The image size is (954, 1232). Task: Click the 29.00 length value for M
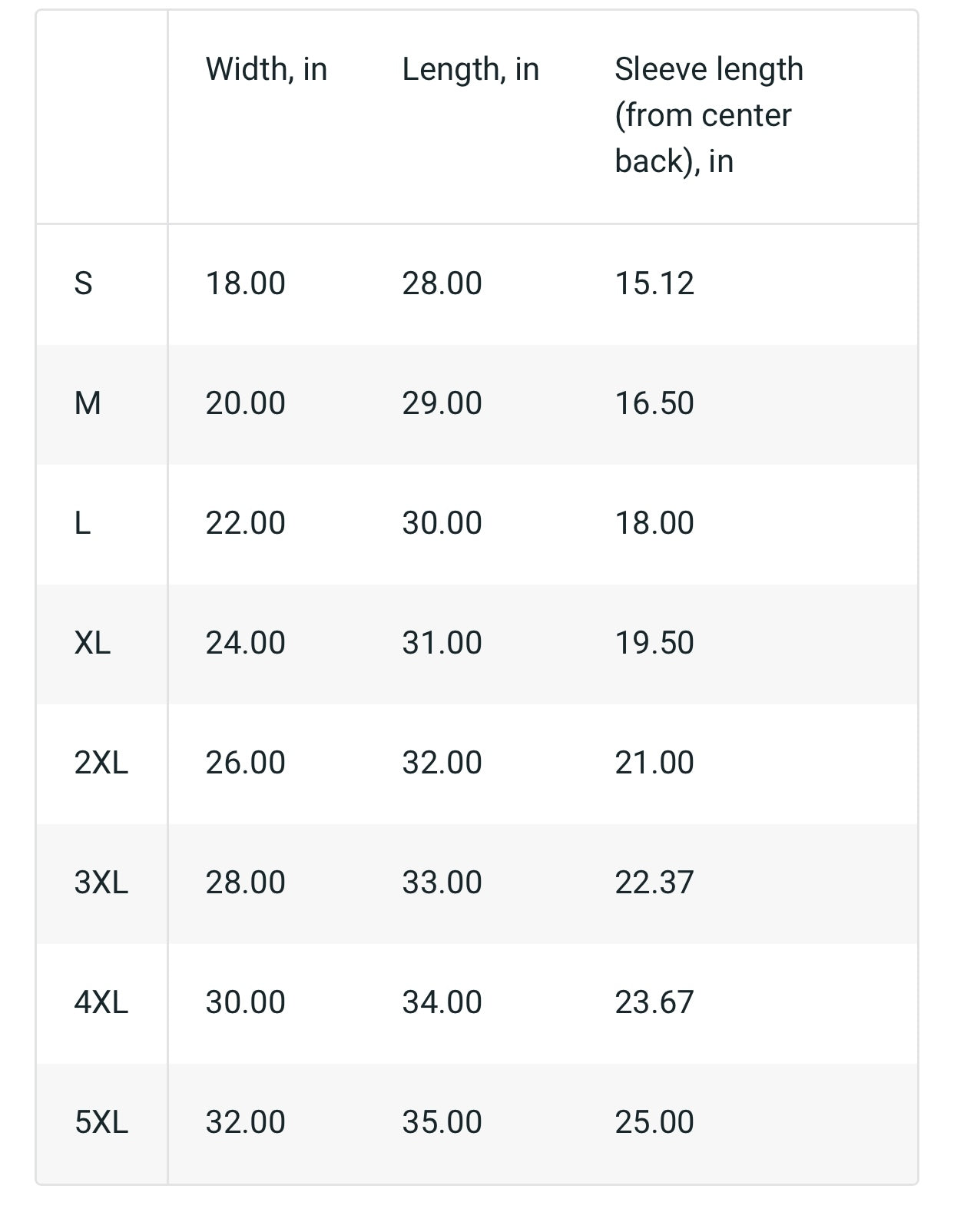(x=442, y=403)
